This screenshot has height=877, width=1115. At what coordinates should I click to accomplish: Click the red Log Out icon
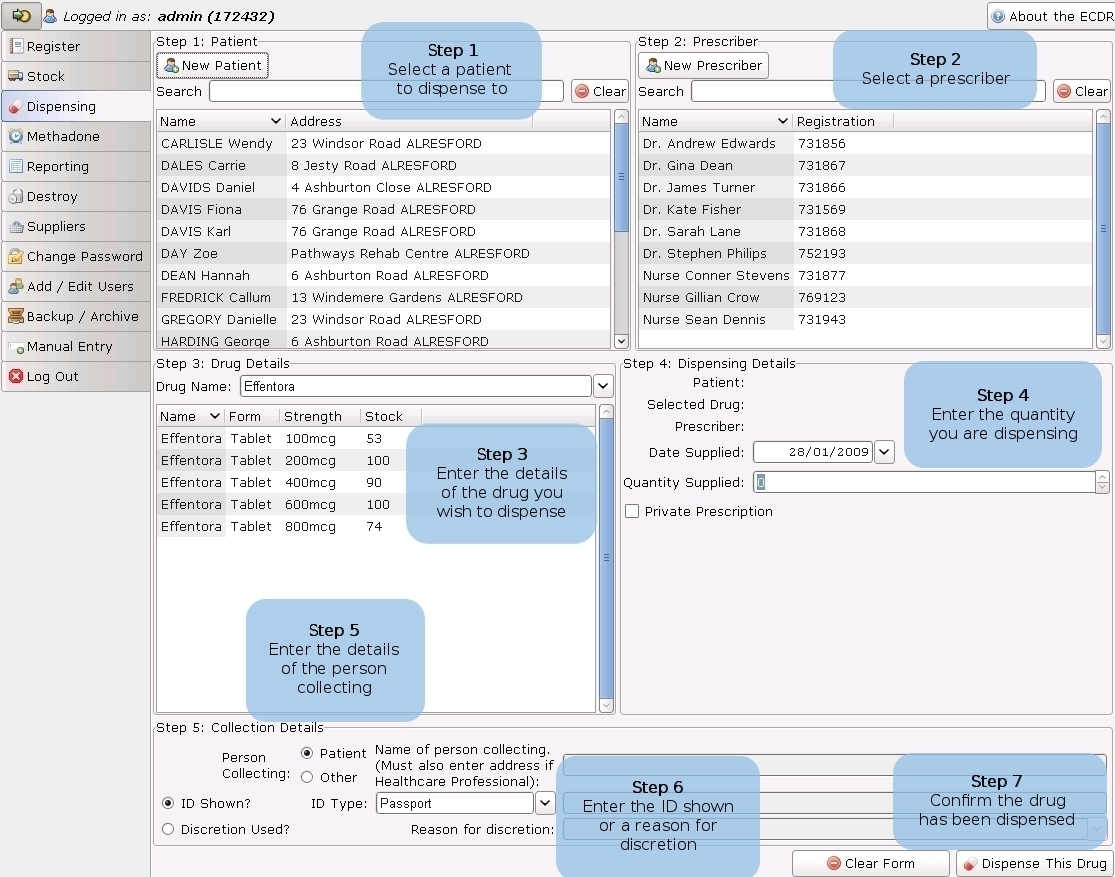(x=16, y=376)
